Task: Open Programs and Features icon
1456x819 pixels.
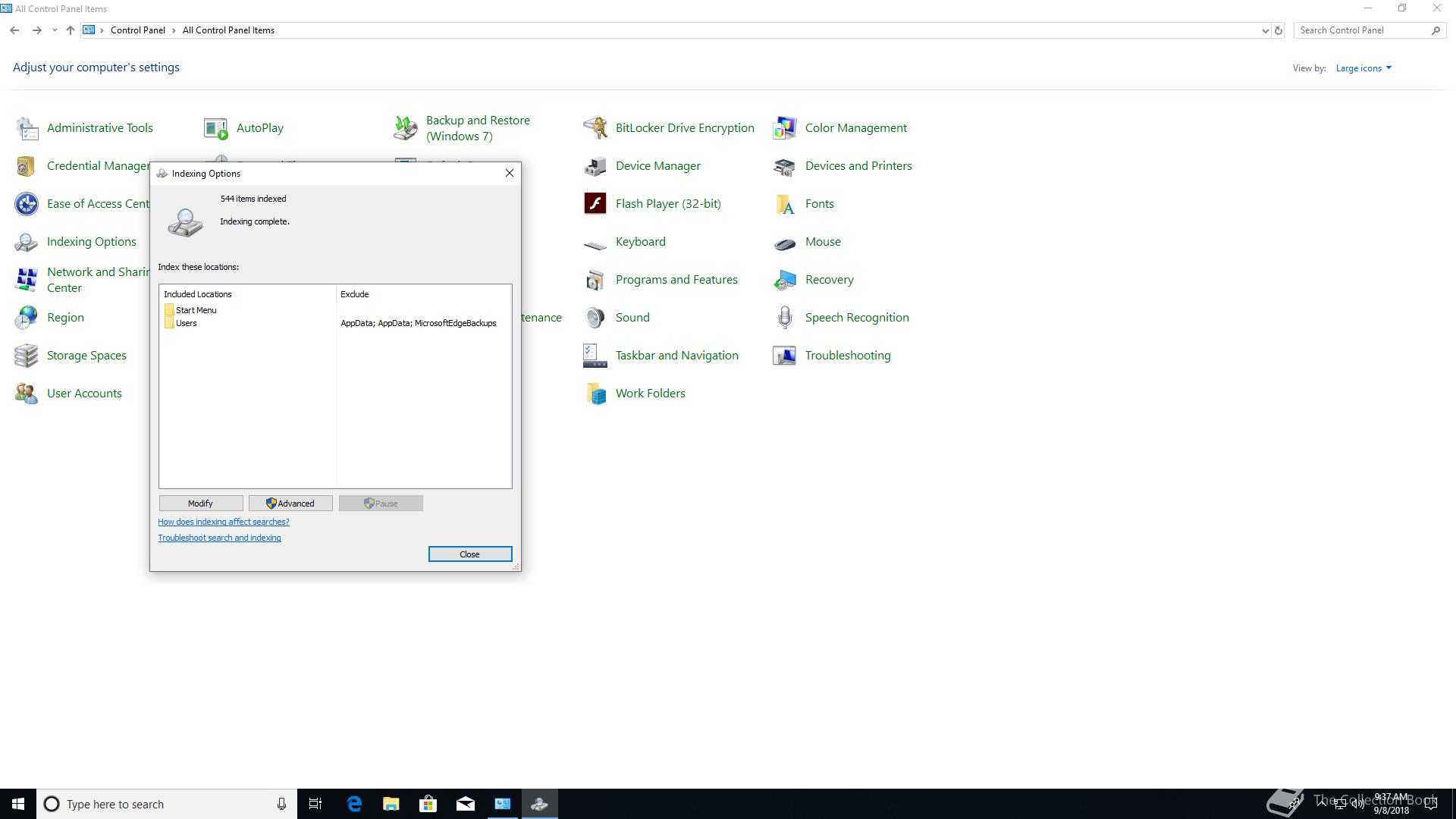Action: point(595,280)
